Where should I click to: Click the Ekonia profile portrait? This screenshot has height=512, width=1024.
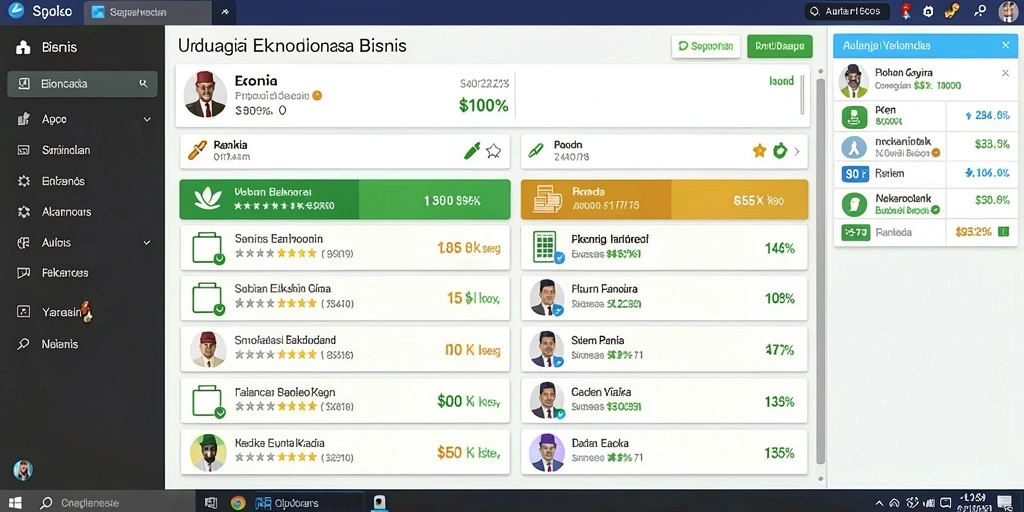tap(205, 95)
